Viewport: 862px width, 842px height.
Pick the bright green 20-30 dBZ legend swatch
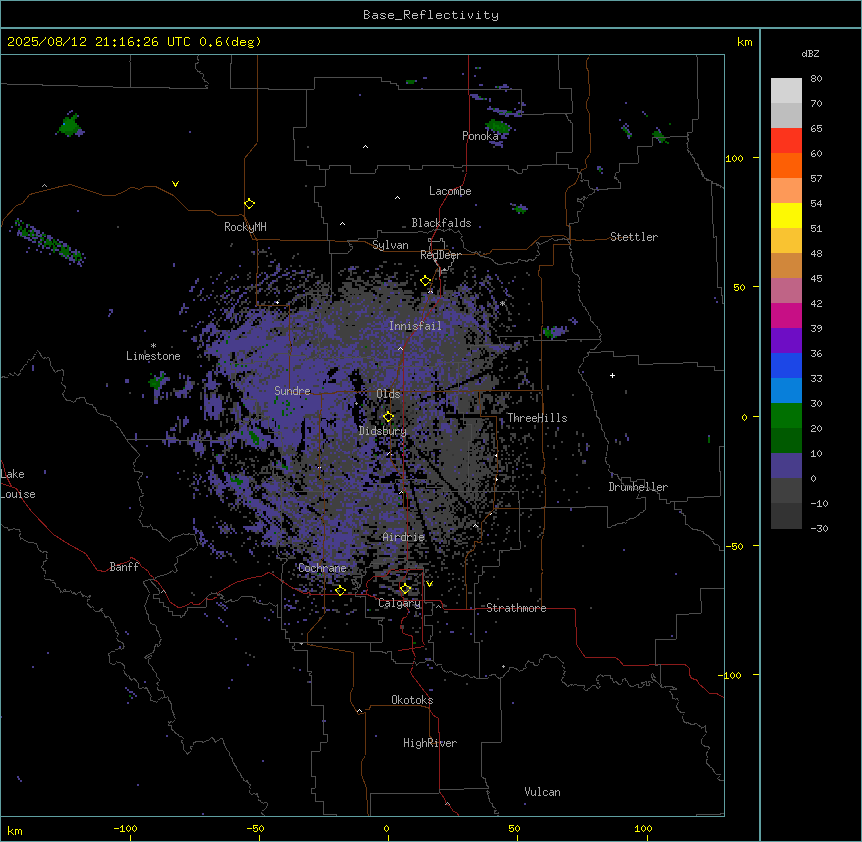tap(786, 416)
